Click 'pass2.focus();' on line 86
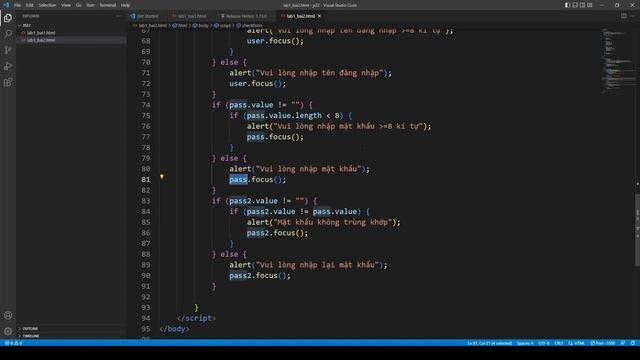Viewport: 640px width, 360px height. [x=277, y=233]
